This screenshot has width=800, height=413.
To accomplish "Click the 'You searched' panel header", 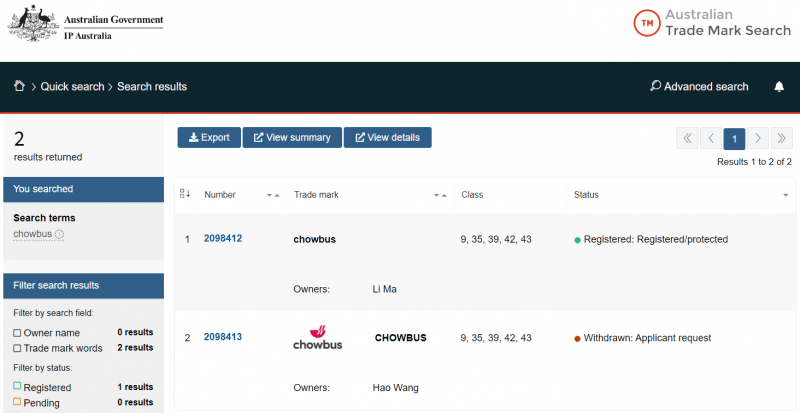I will 84,189.
